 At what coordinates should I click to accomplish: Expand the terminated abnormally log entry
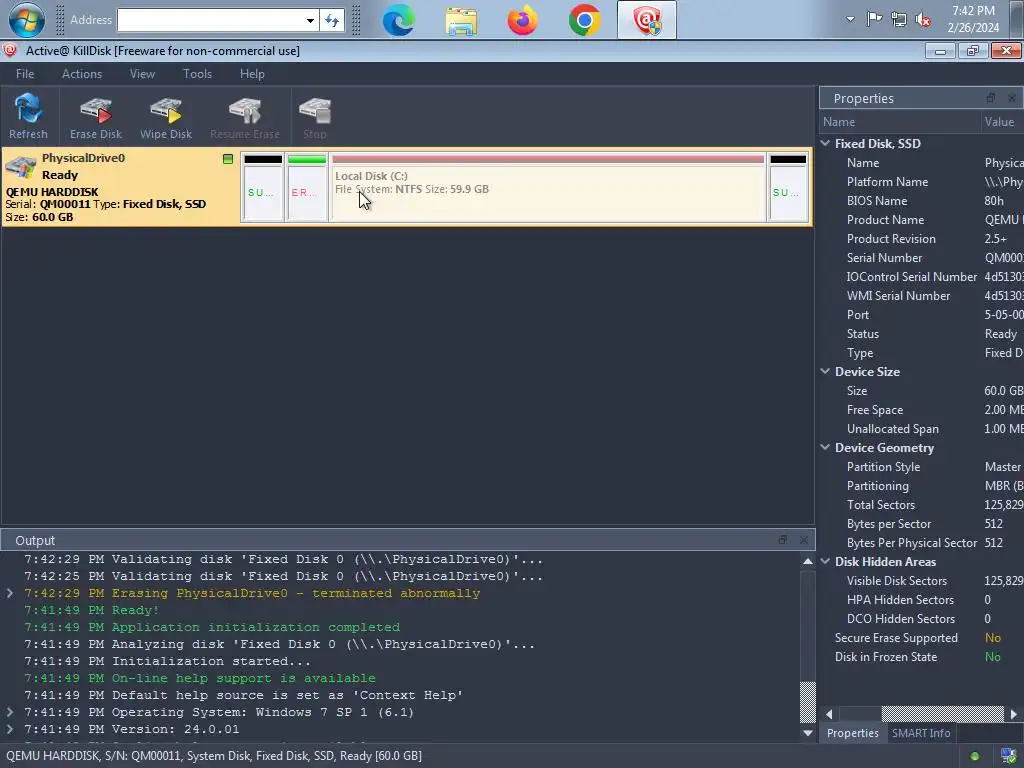[10, 593]
